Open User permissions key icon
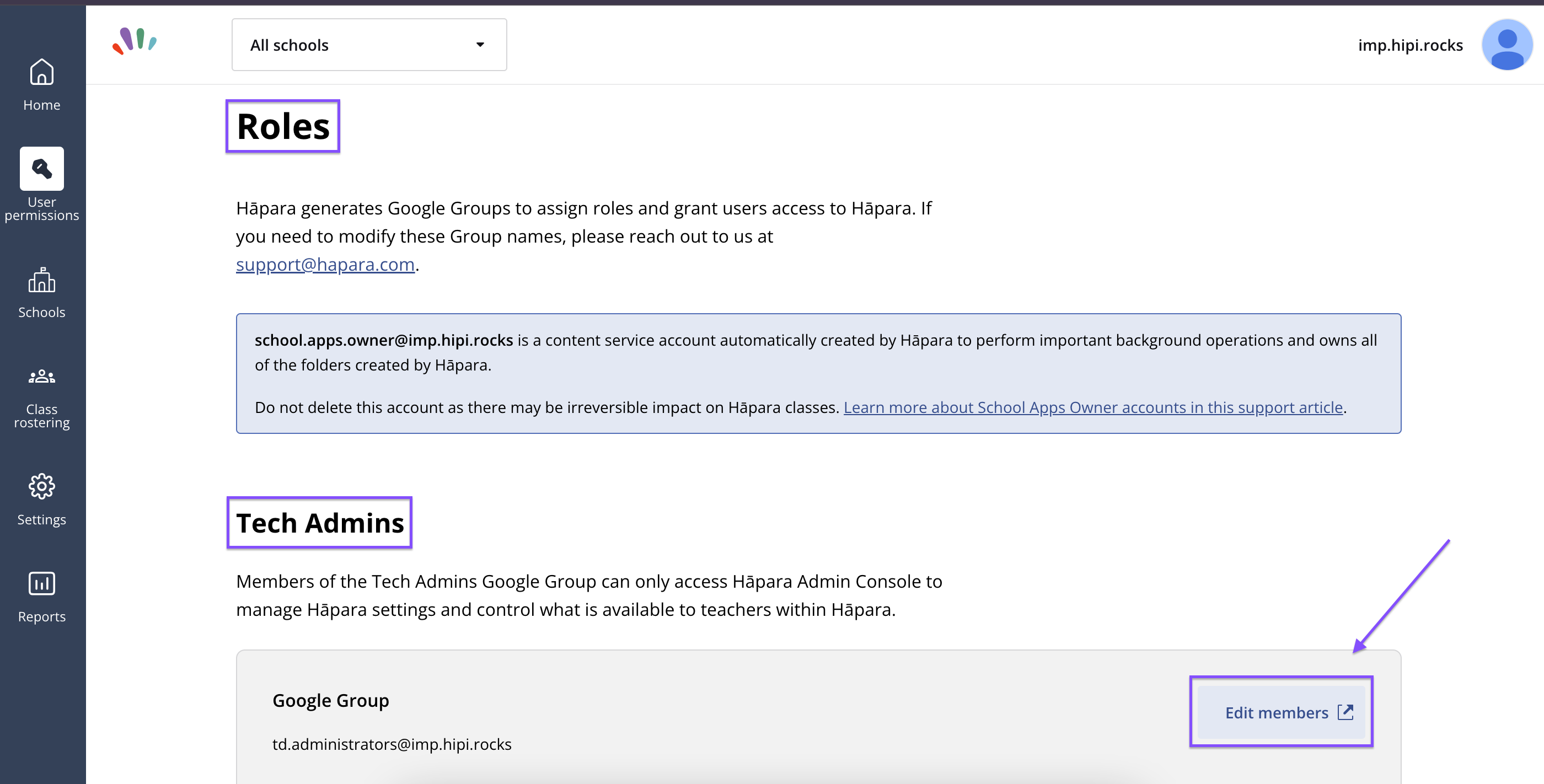The width and height of the screenshot is (1544, 784). [x=41, y=168]
